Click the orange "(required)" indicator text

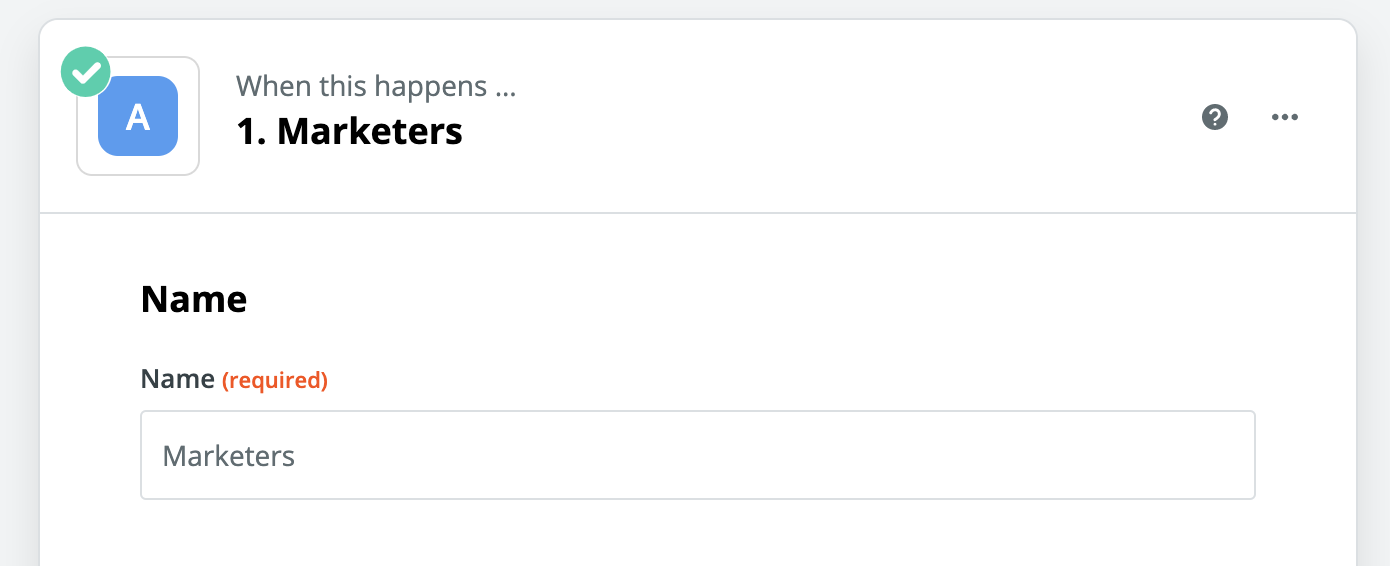pyautogui.click(x=275, y=380)
